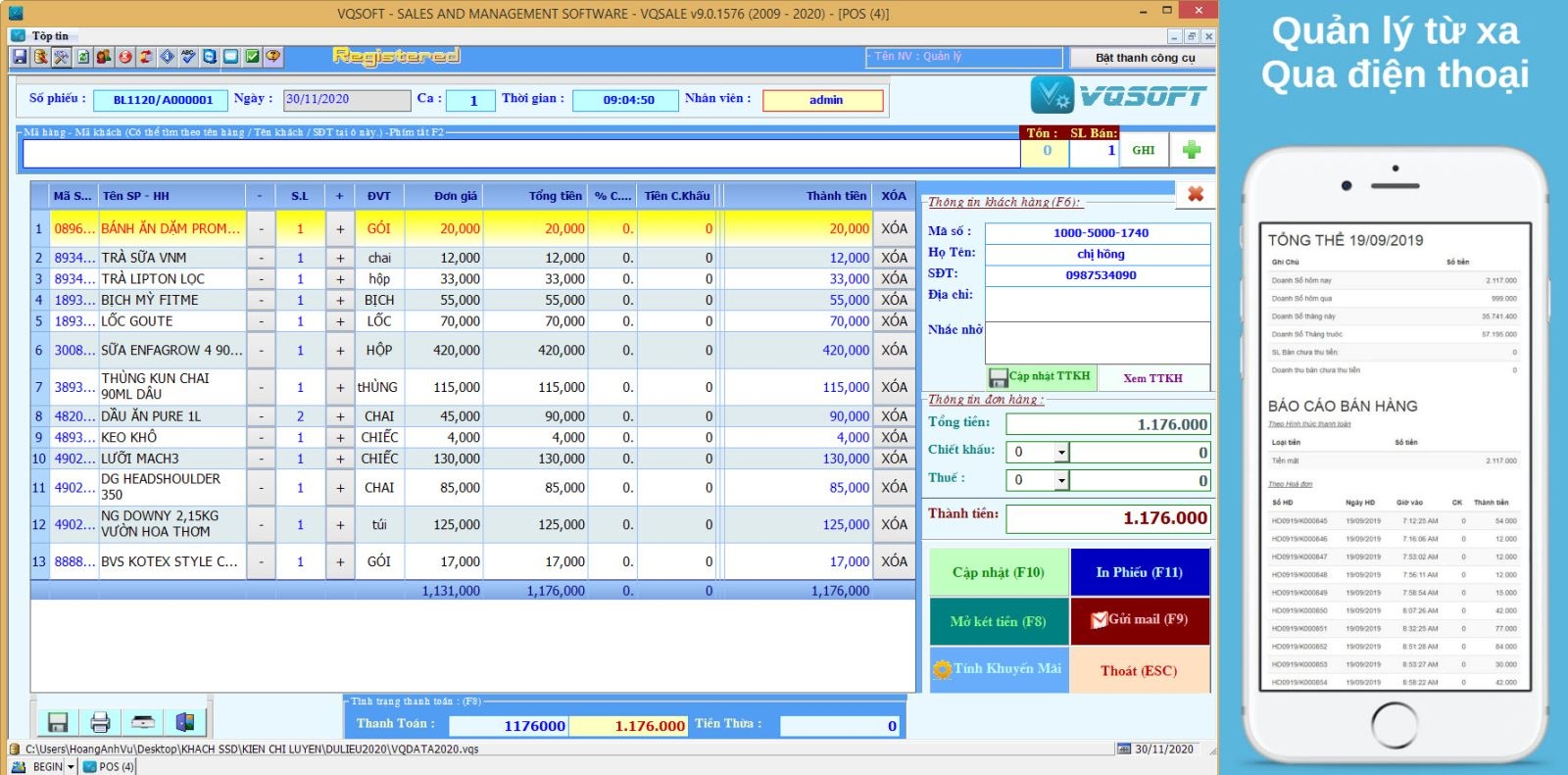Sort by the Tên SP - HH column header

171,196
